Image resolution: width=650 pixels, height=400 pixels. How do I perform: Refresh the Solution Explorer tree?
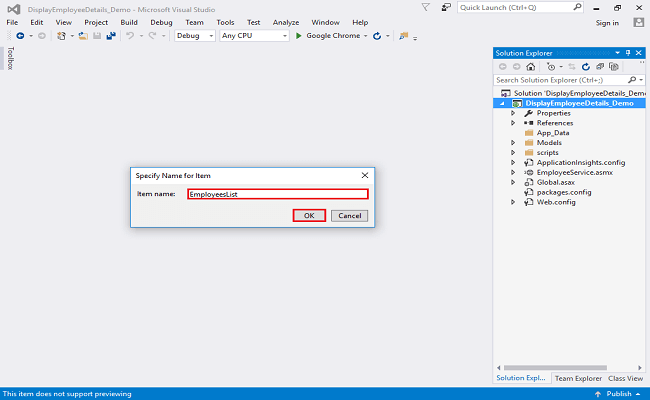[x=586, y=67]
